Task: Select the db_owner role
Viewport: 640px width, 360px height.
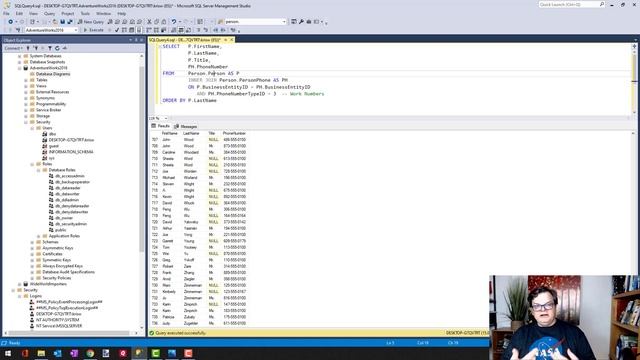Action: coord(64,218)
